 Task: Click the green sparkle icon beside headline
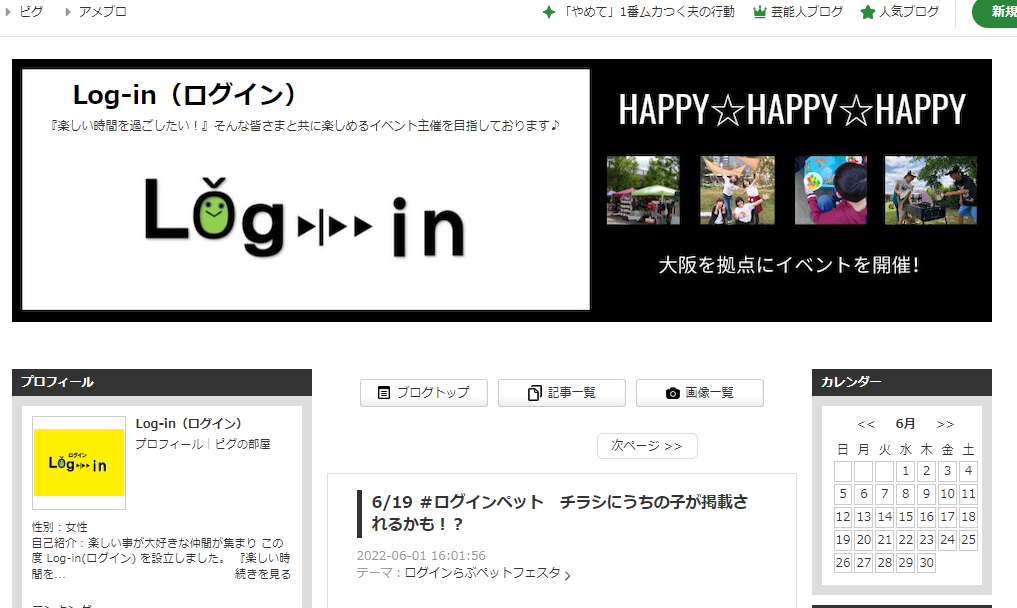(549, 12)
